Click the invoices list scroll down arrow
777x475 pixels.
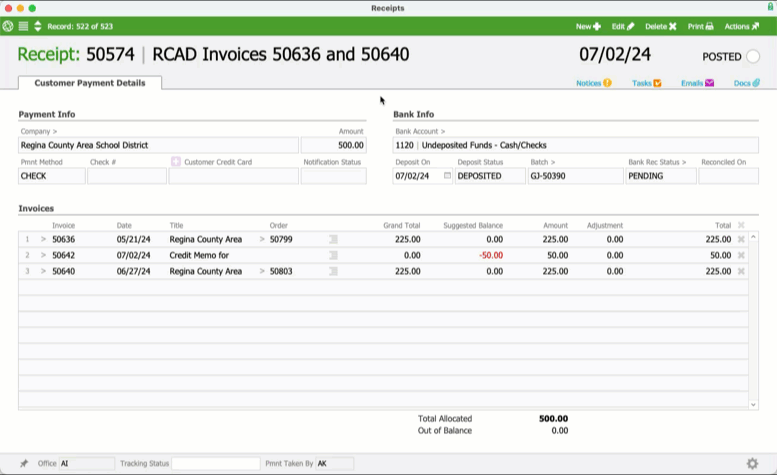click(753, 405)
